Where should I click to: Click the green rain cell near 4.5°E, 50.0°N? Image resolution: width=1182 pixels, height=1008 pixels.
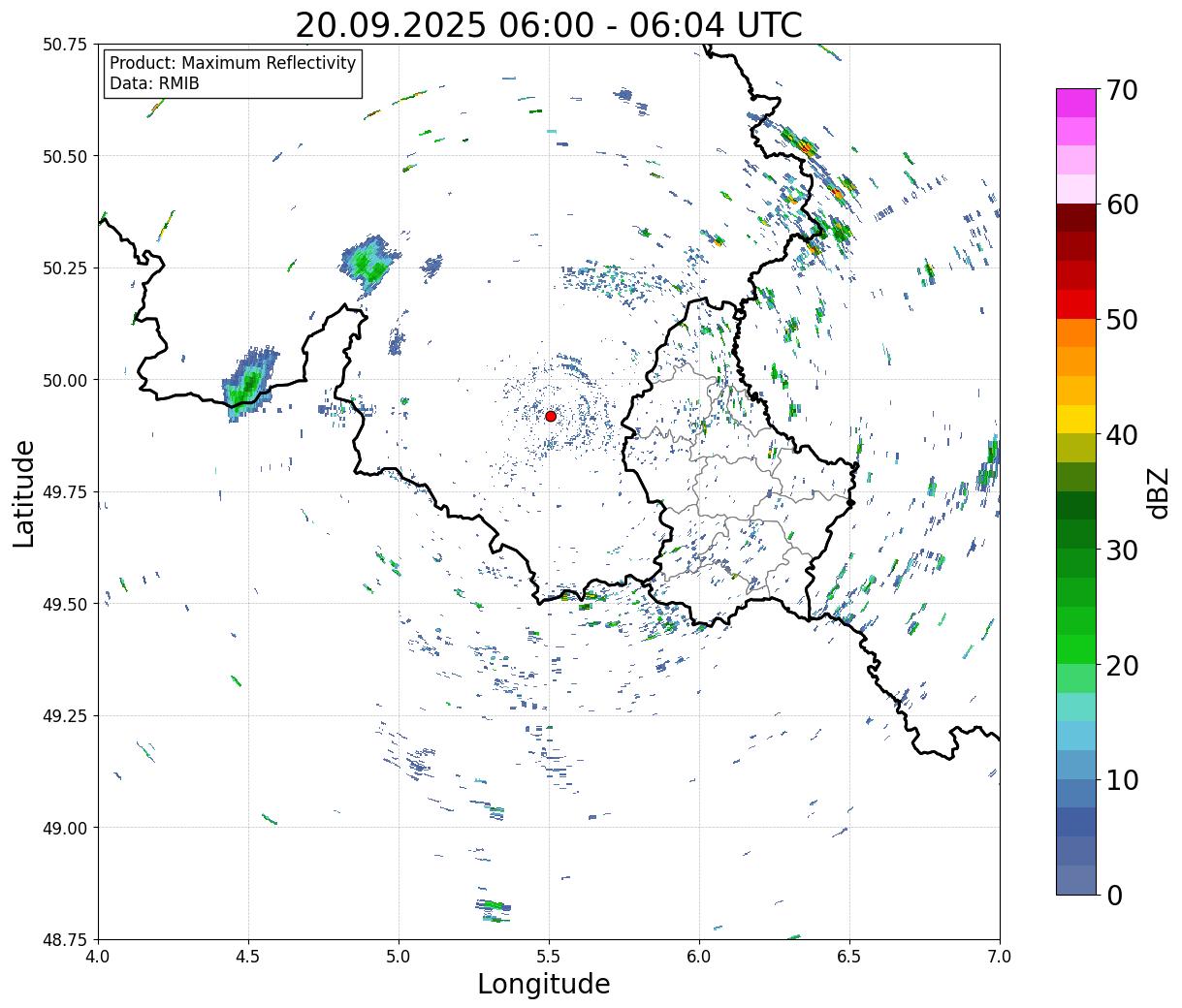tap(249, 385)
